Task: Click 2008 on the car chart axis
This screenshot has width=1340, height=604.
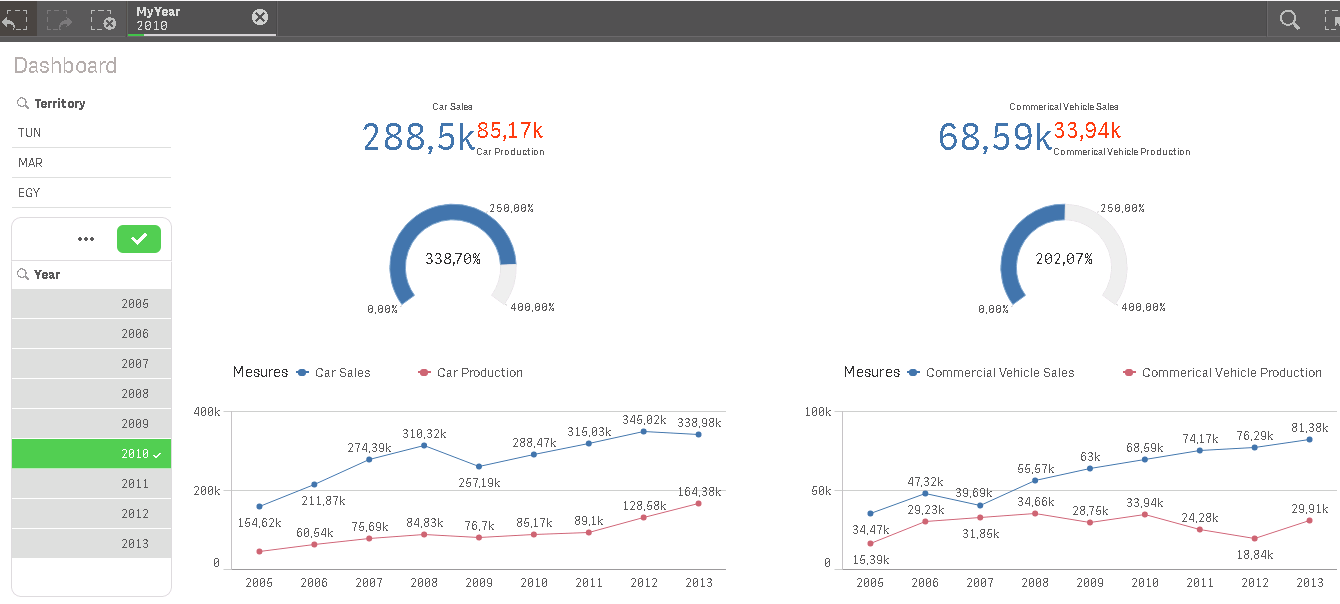Action: [x=424, y=582]
